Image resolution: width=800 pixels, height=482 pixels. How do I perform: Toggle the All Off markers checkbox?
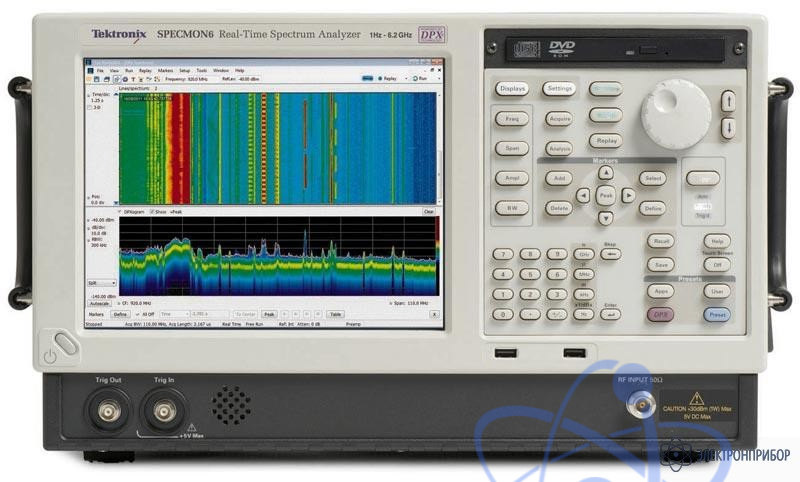[139, 313]
